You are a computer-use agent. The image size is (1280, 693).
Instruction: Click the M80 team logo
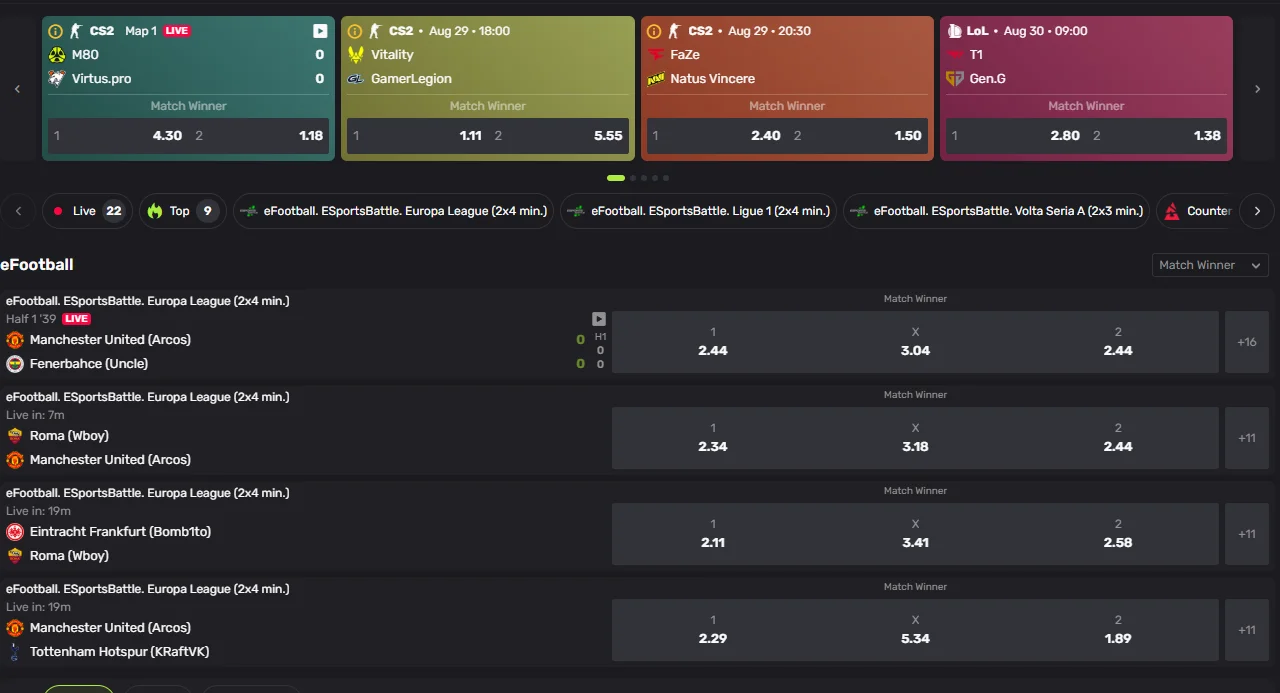pyautogui.click(x=57, y=55)
